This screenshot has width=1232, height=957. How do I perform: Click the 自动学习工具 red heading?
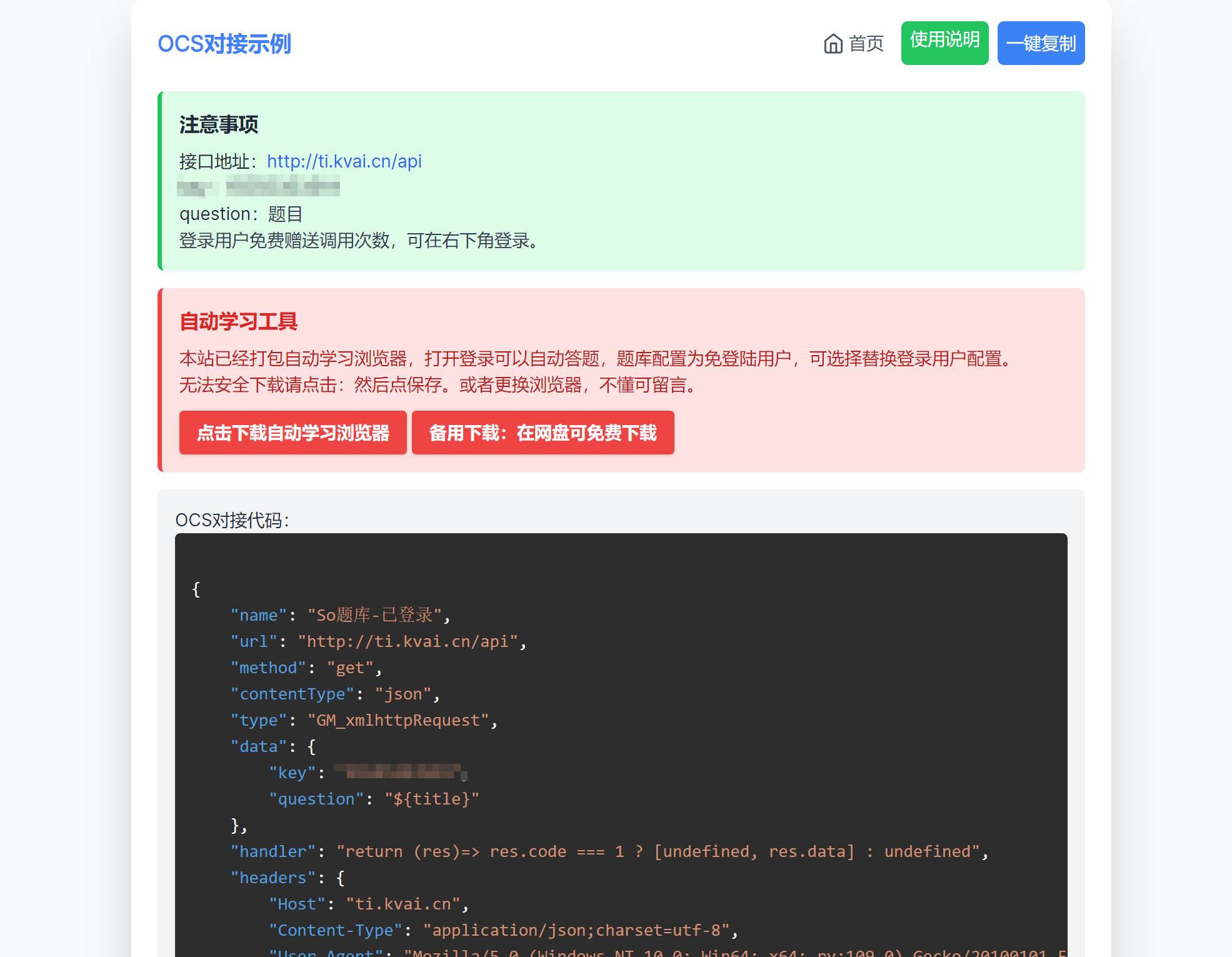pyautogui.click(x=238, y=321)
